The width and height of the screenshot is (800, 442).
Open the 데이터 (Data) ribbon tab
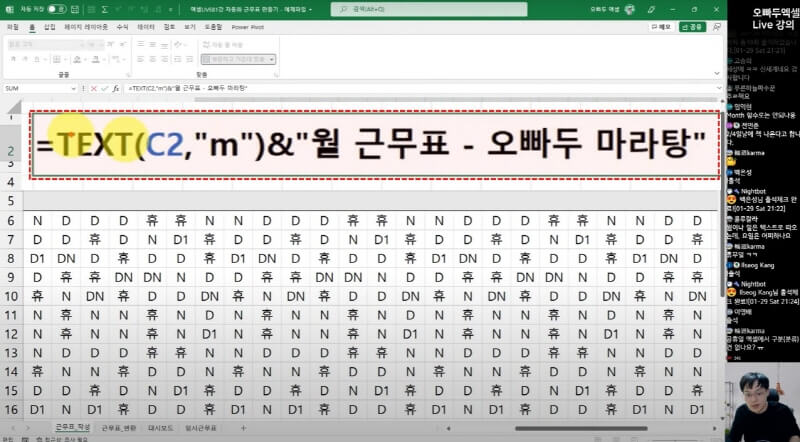click(x=145, y=27)
